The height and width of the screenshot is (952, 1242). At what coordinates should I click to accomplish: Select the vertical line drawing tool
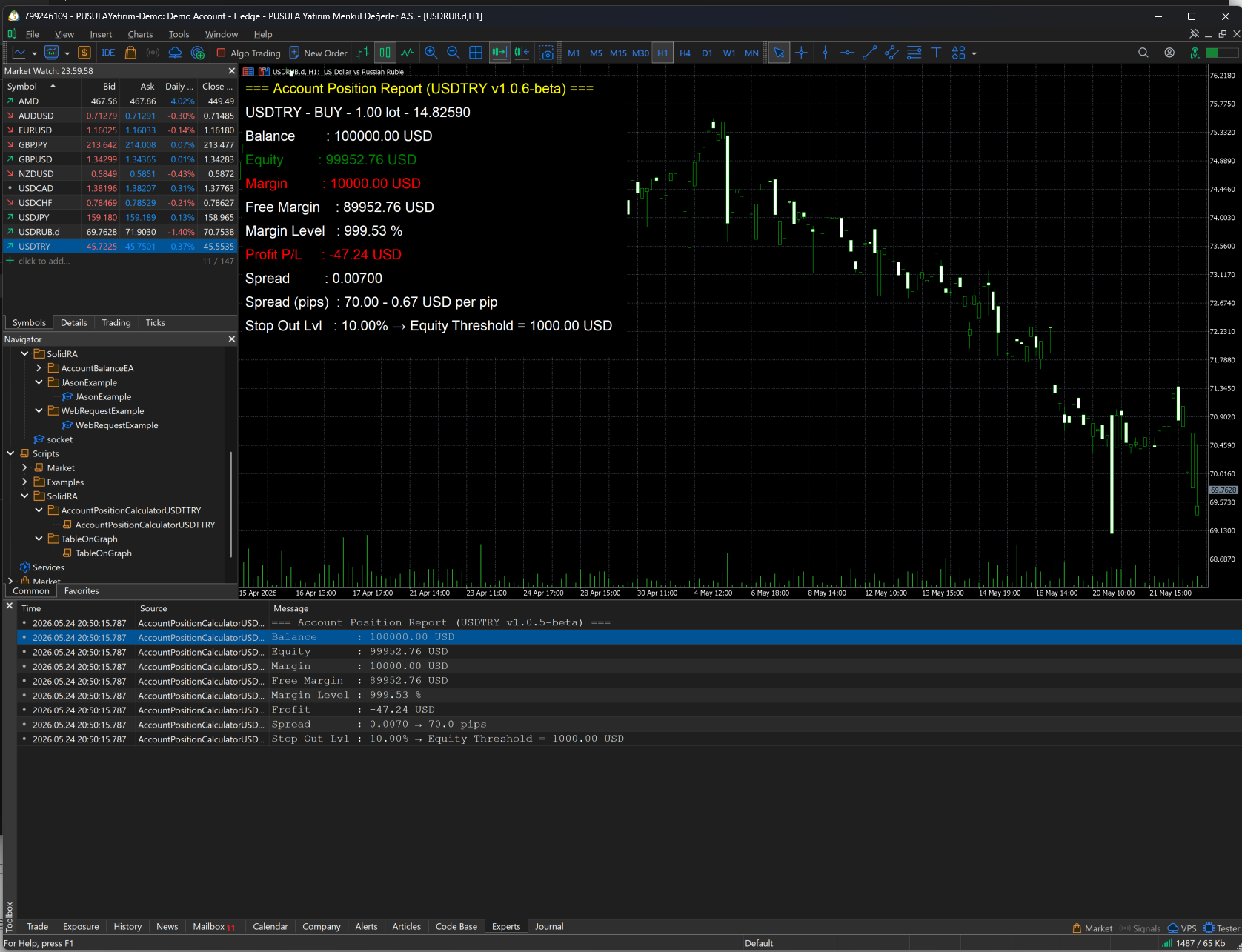[x=825, y=53]
